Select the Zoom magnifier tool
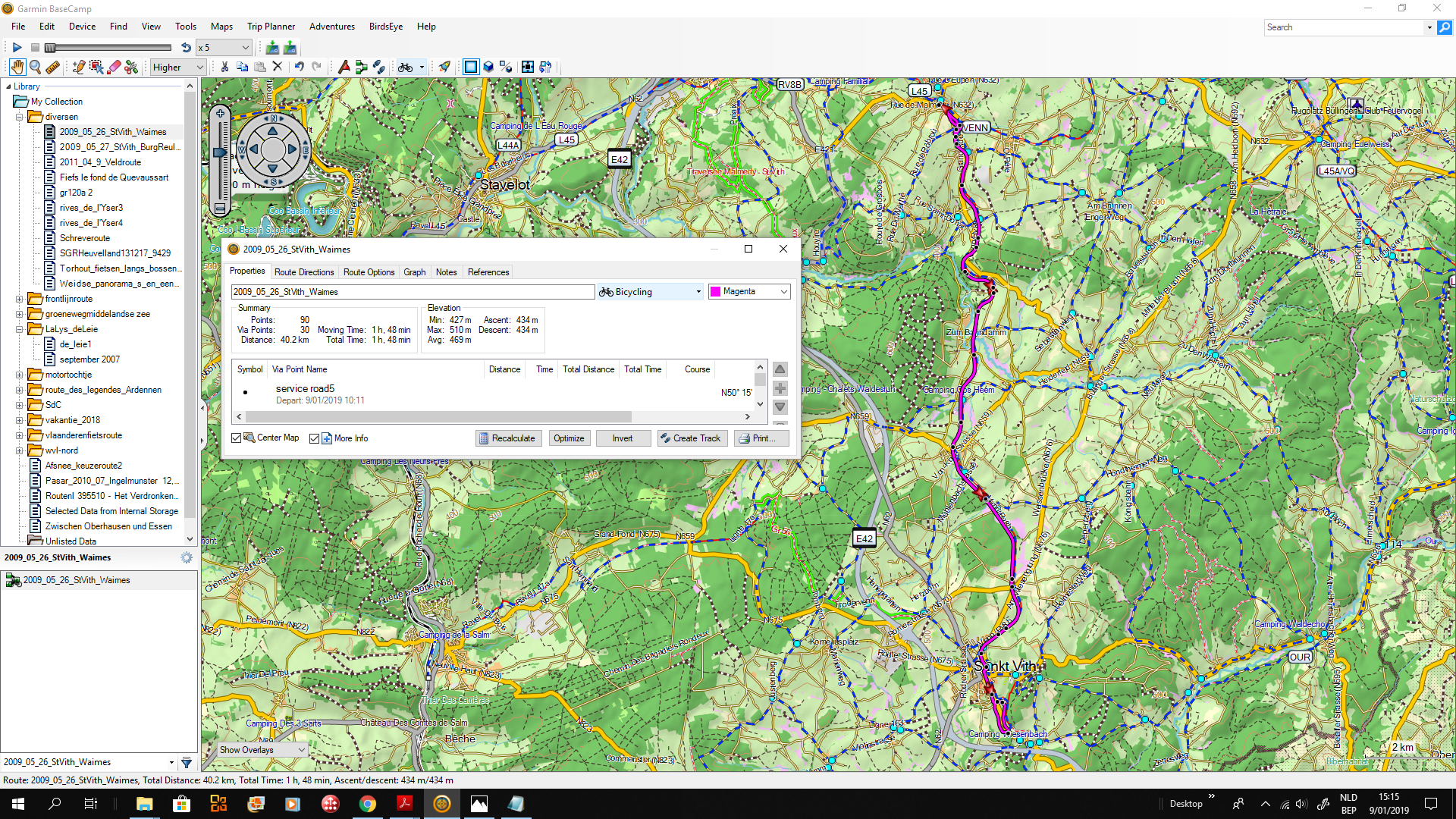The width and height of the screenshot is (1456, 819). (x=35, y=67)
